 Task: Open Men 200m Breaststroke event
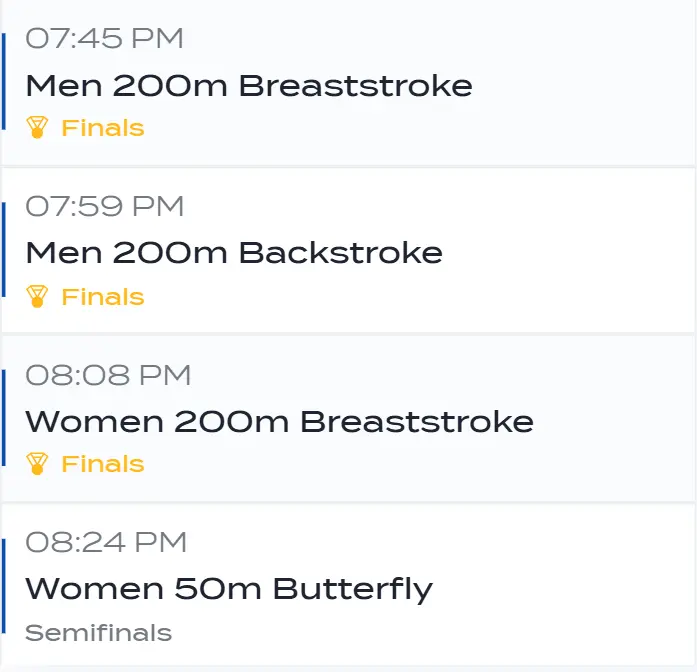(248, 85)
